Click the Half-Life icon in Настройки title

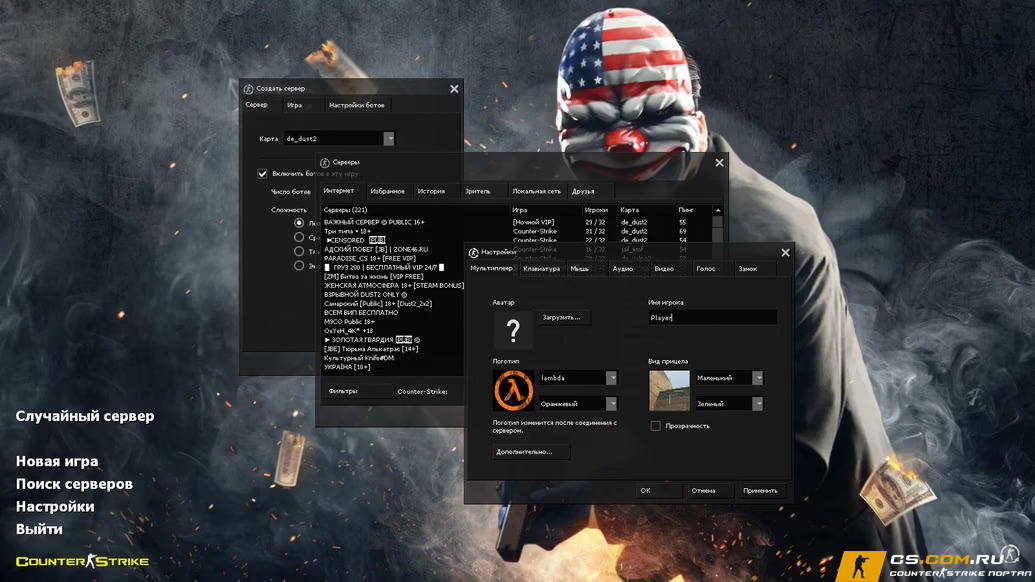click(x=473, y=252)
